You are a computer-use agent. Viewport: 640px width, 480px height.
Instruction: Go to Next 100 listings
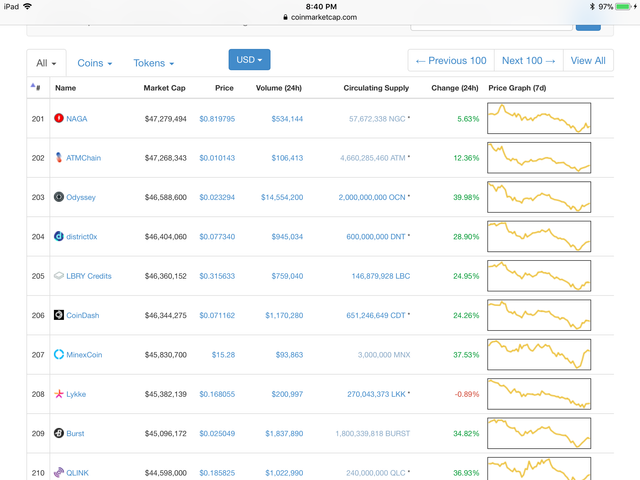click(529, 61)
